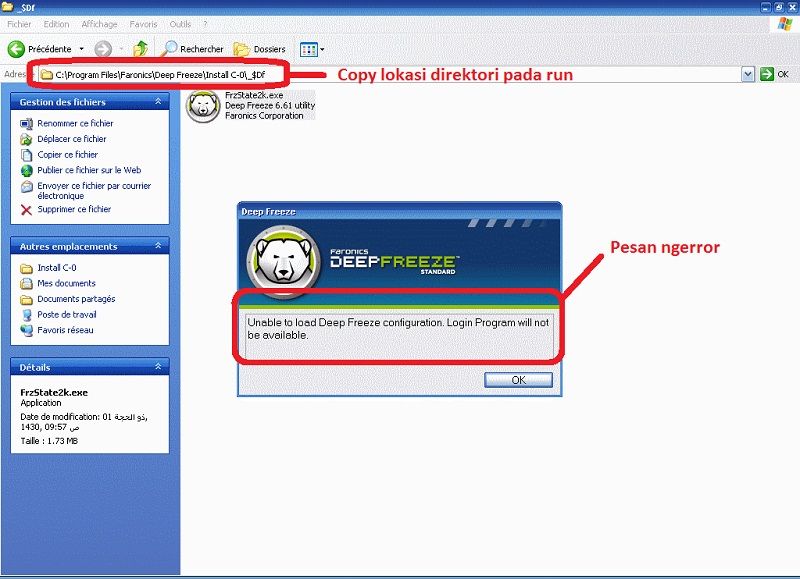Open the Favoris menu
The width and height of the screenshot is (800, 579).
click(x=143, y=24)
